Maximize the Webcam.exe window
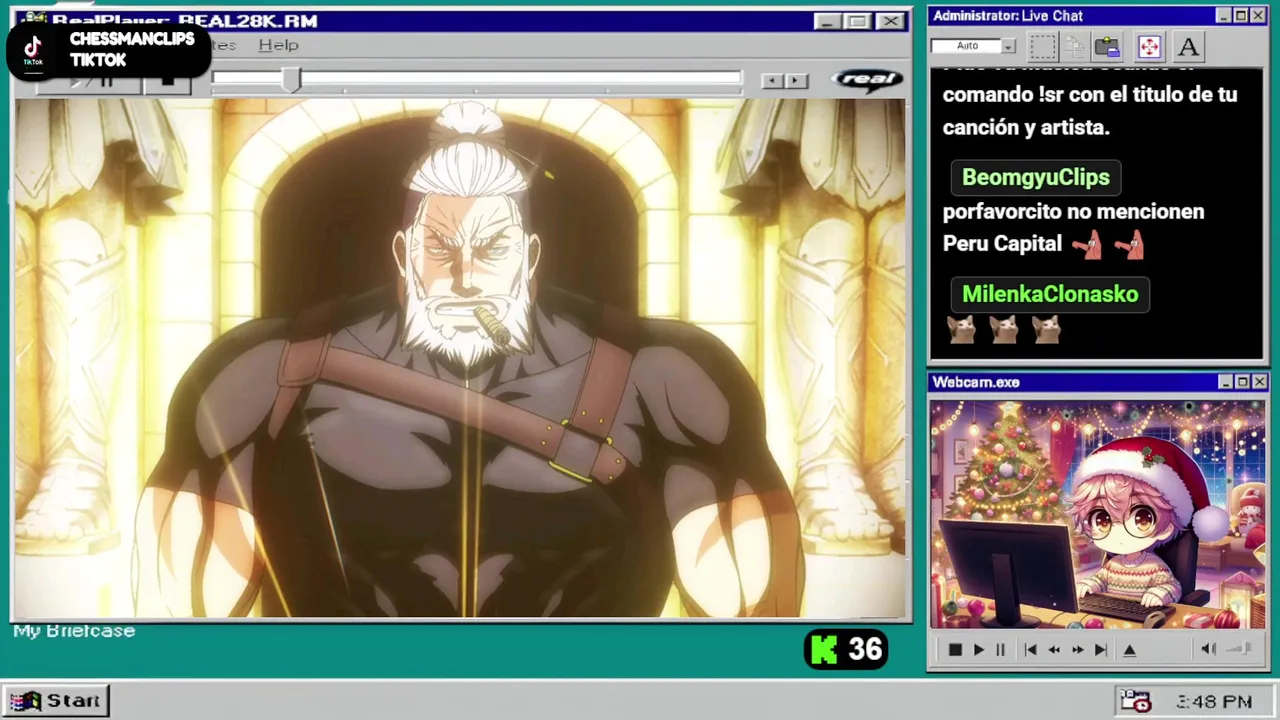Screen dimensions: 1280x720 coord(1242,382)
